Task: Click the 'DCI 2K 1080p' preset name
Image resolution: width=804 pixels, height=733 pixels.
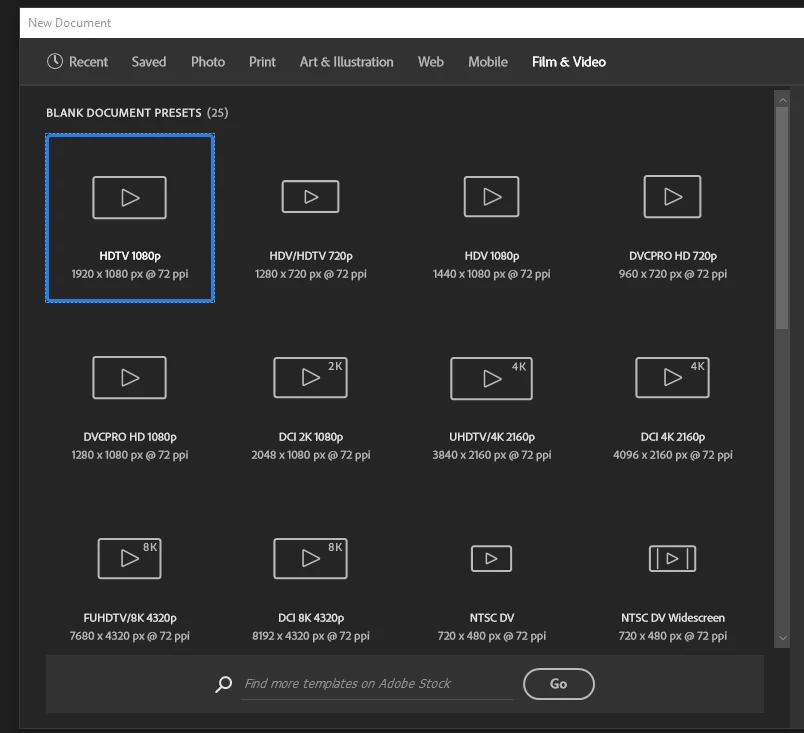Action: [x=311, y=437]
